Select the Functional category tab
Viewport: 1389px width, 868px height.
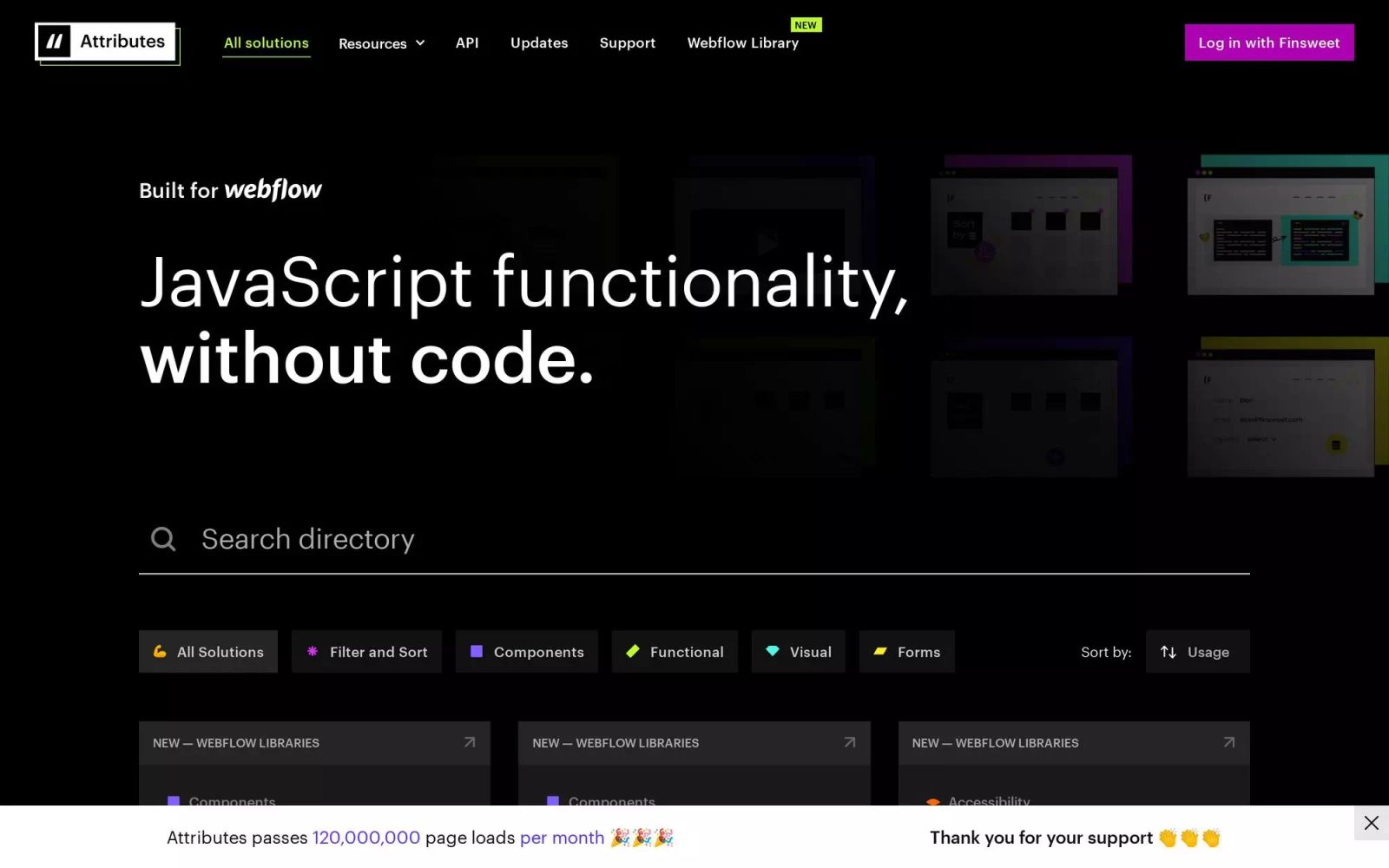[x=675, y=652]
